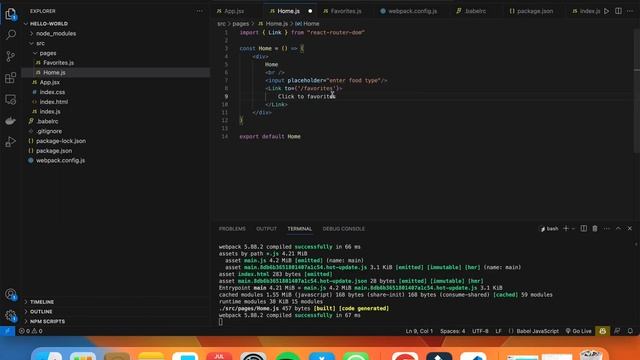Open the PROBLEMS panel tab

[232, 229]
